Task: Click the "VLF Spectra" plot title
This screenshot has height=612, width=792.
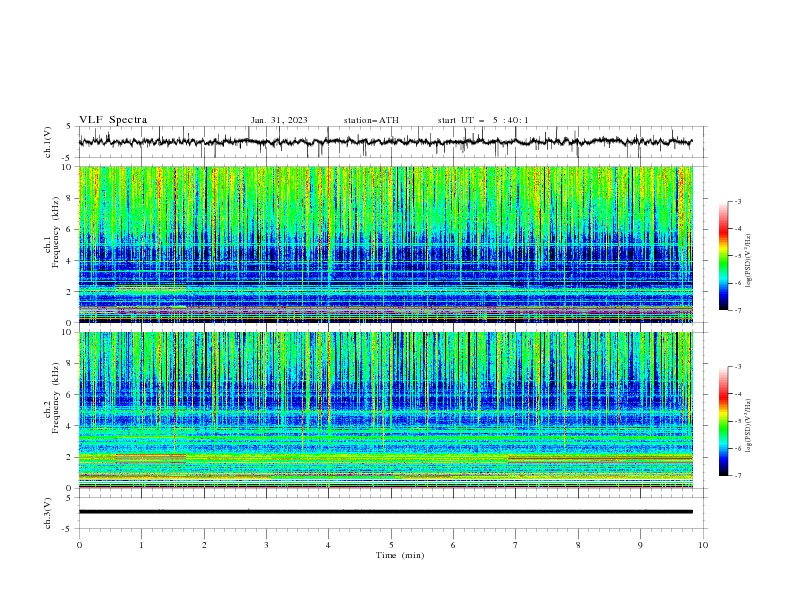Action: pos(113,120)
